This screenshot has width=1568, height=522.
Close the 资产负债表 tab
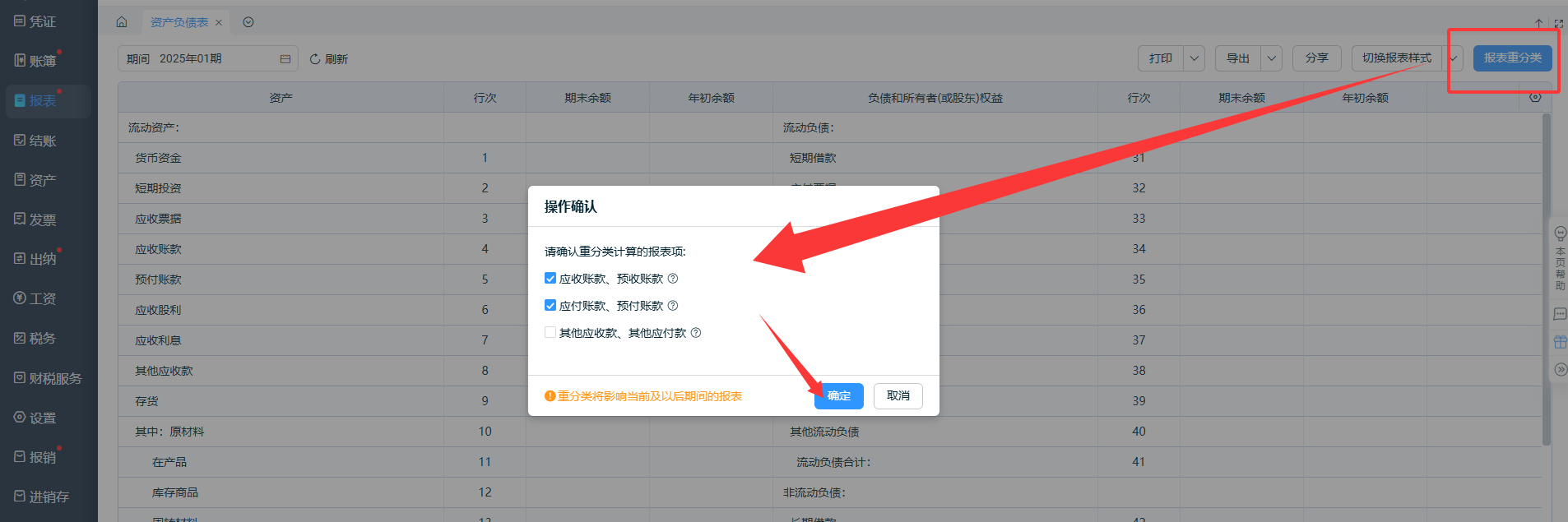tap(219, 23)
